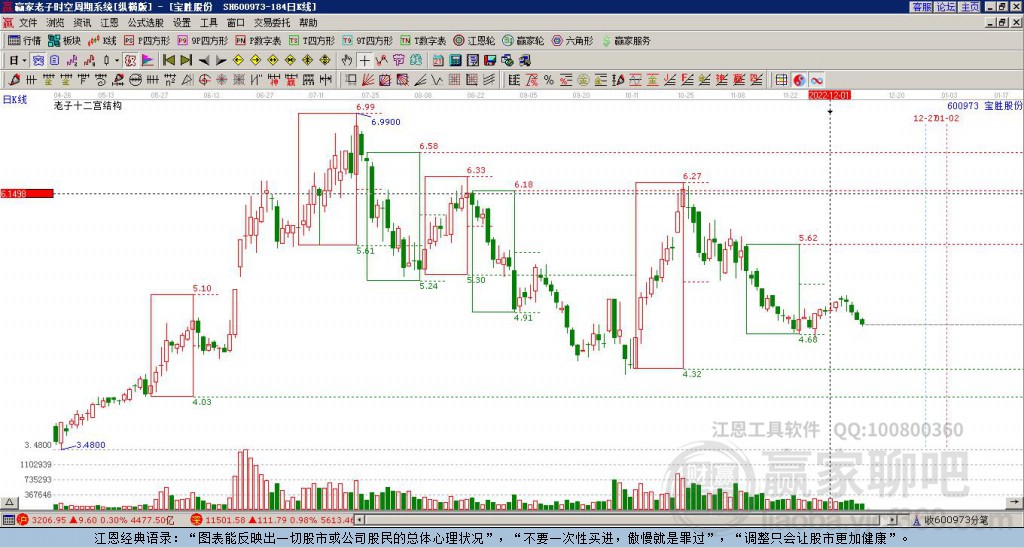Open the 文件 menu
1024x548 pixels.
click(x=28, y=23)
